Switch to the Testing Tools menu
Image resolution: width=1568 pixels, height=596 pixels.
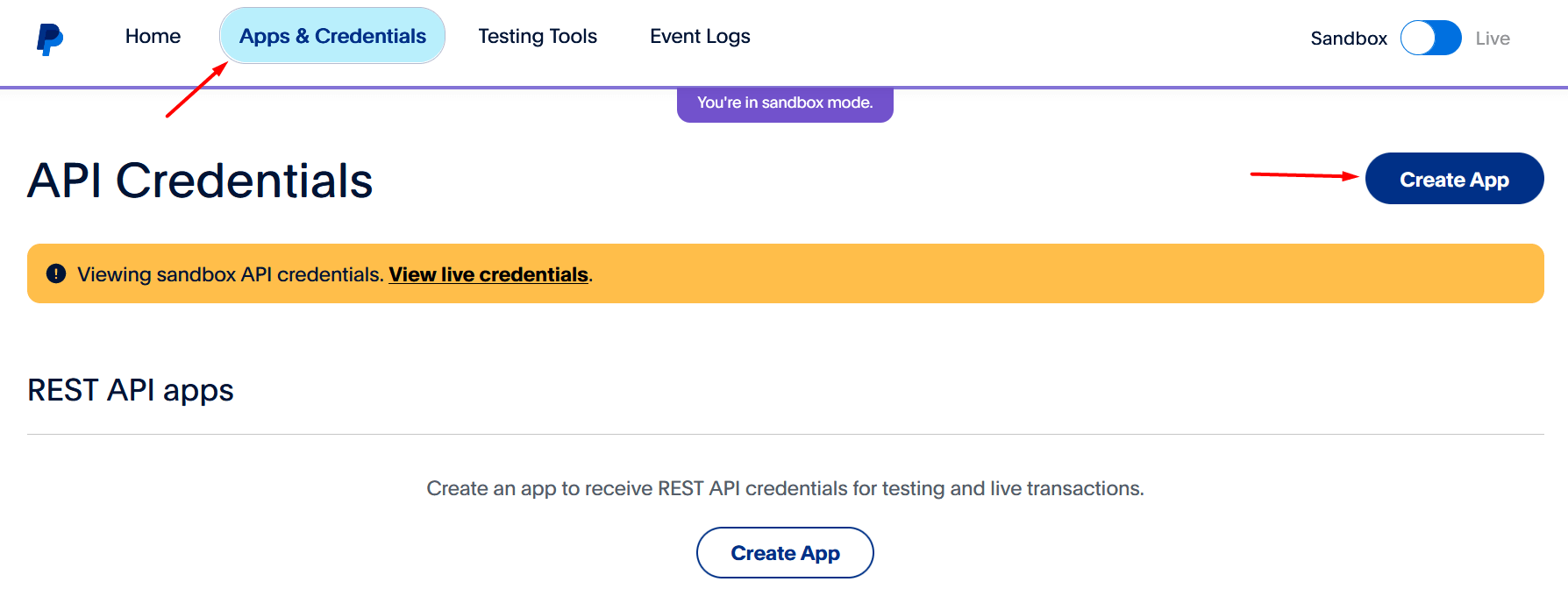[537, 36]
